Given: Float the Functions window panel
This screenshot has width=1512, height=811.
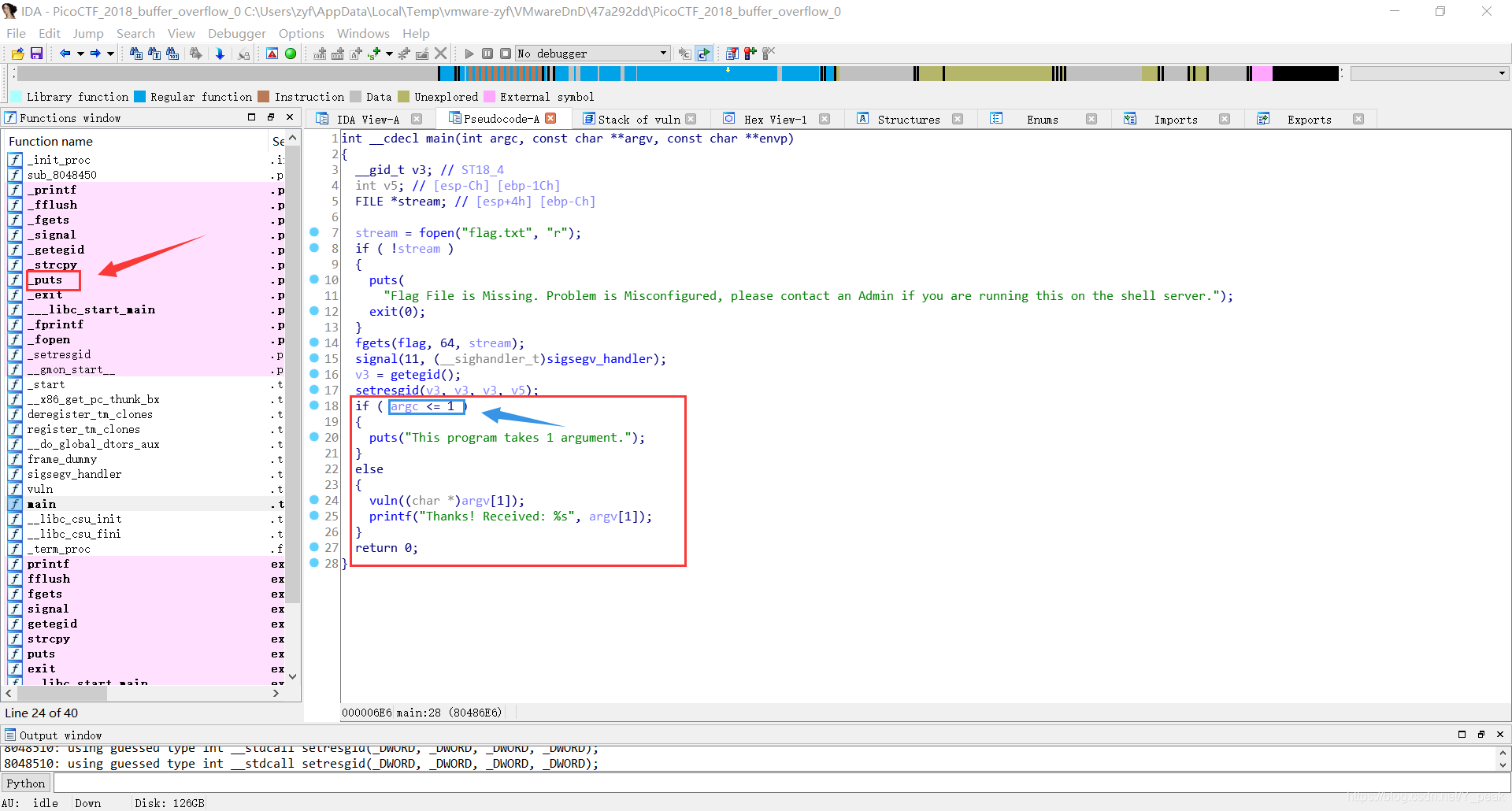Looking at the screenshot, I should (271, 117).
